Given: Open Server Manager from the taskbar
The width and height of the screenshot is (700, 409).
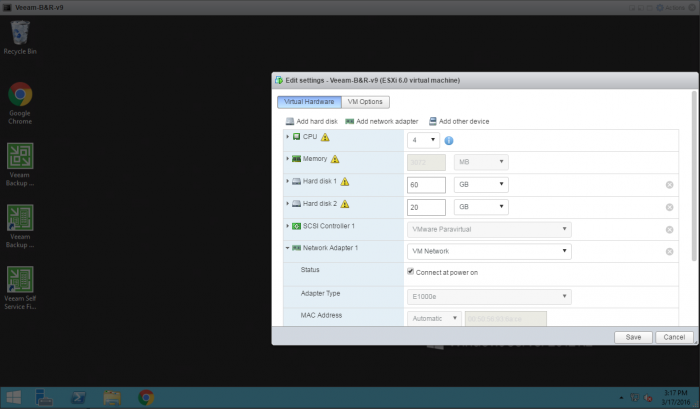Looking at the screenshot, I should click(x=44, y=397).
